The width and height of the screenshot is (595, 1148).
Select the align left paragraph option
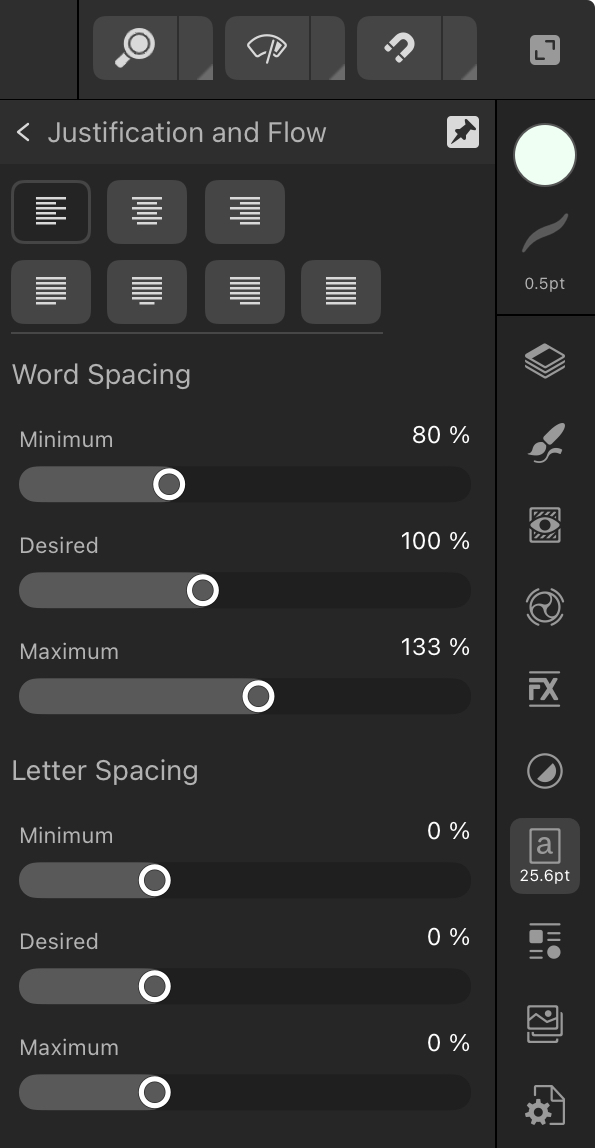(51, 212)
